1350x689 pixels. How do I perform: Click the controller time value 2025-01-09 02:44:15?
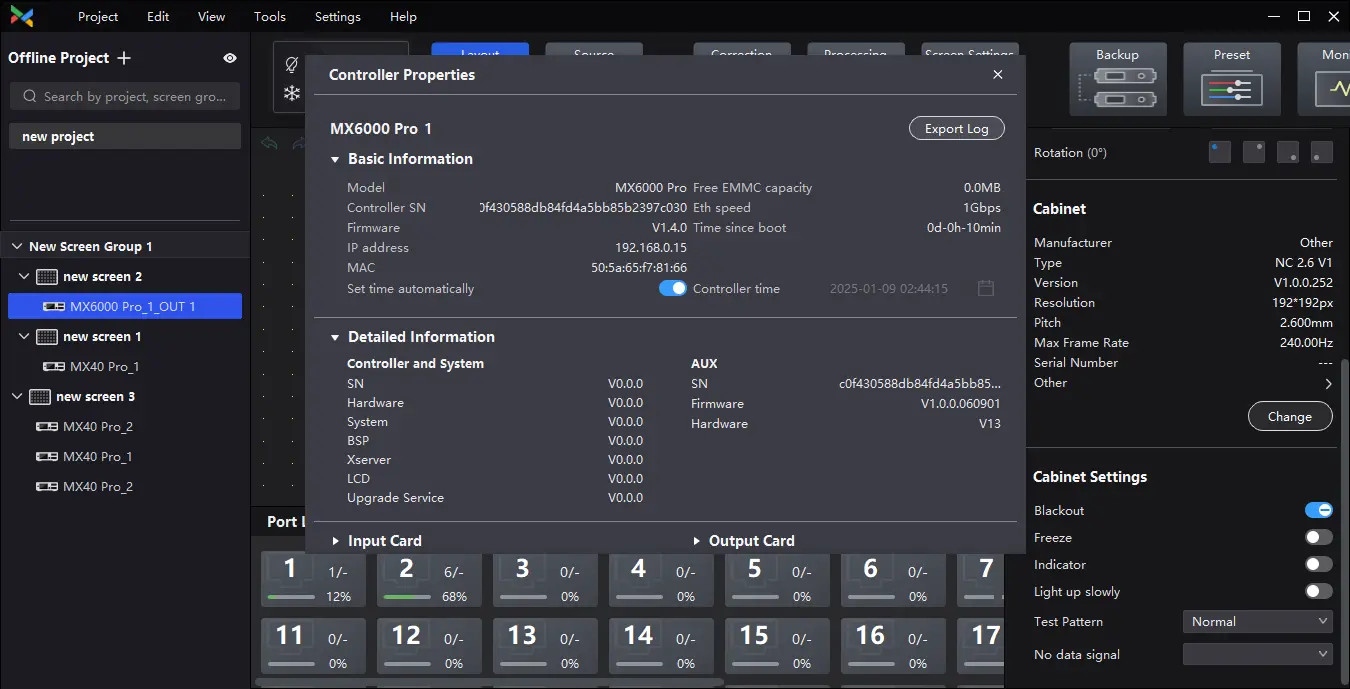(x=889, y=289)
